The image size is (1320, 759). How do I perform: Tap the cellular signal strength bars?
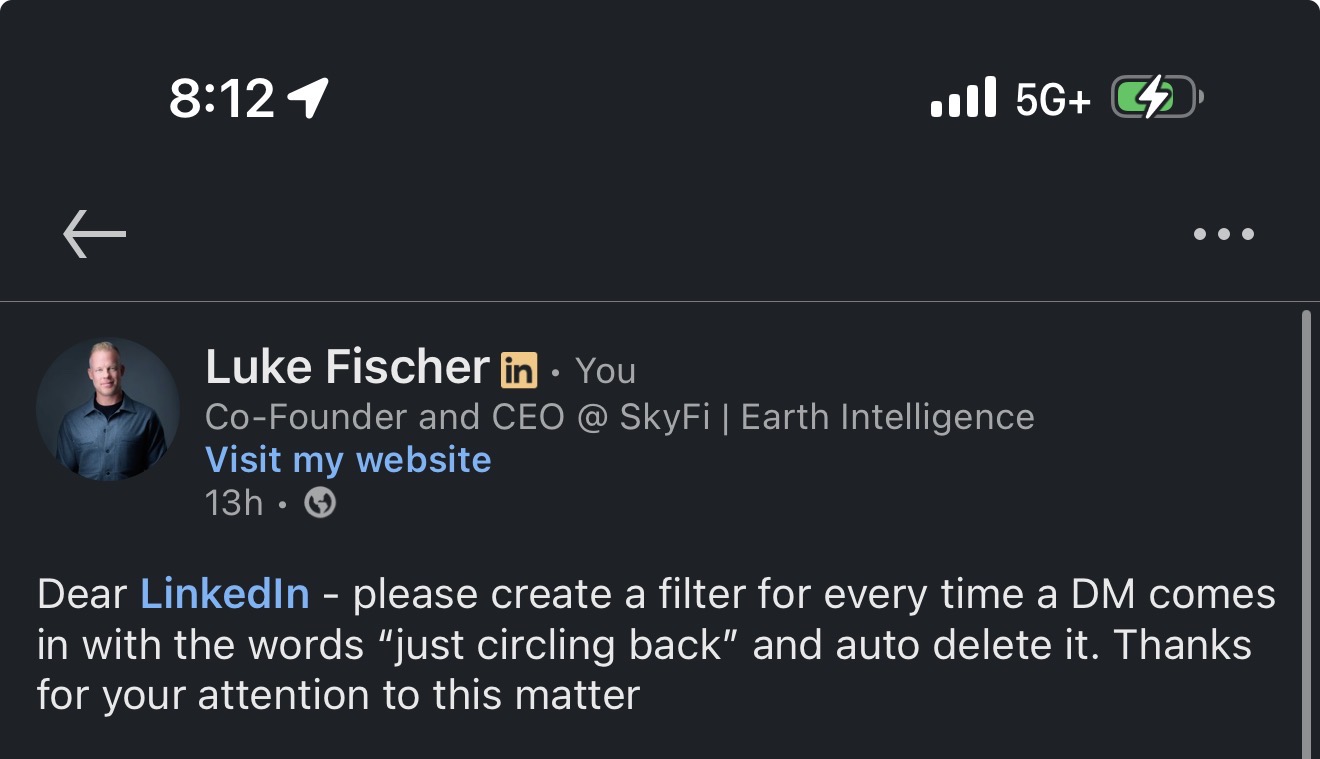pos(961,99)
